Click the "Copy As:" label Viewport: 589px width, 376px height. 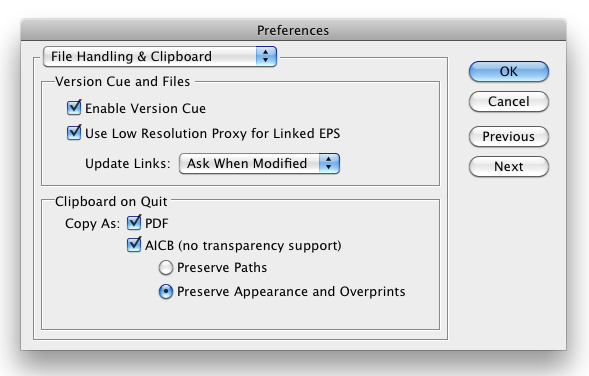(92, 223)
